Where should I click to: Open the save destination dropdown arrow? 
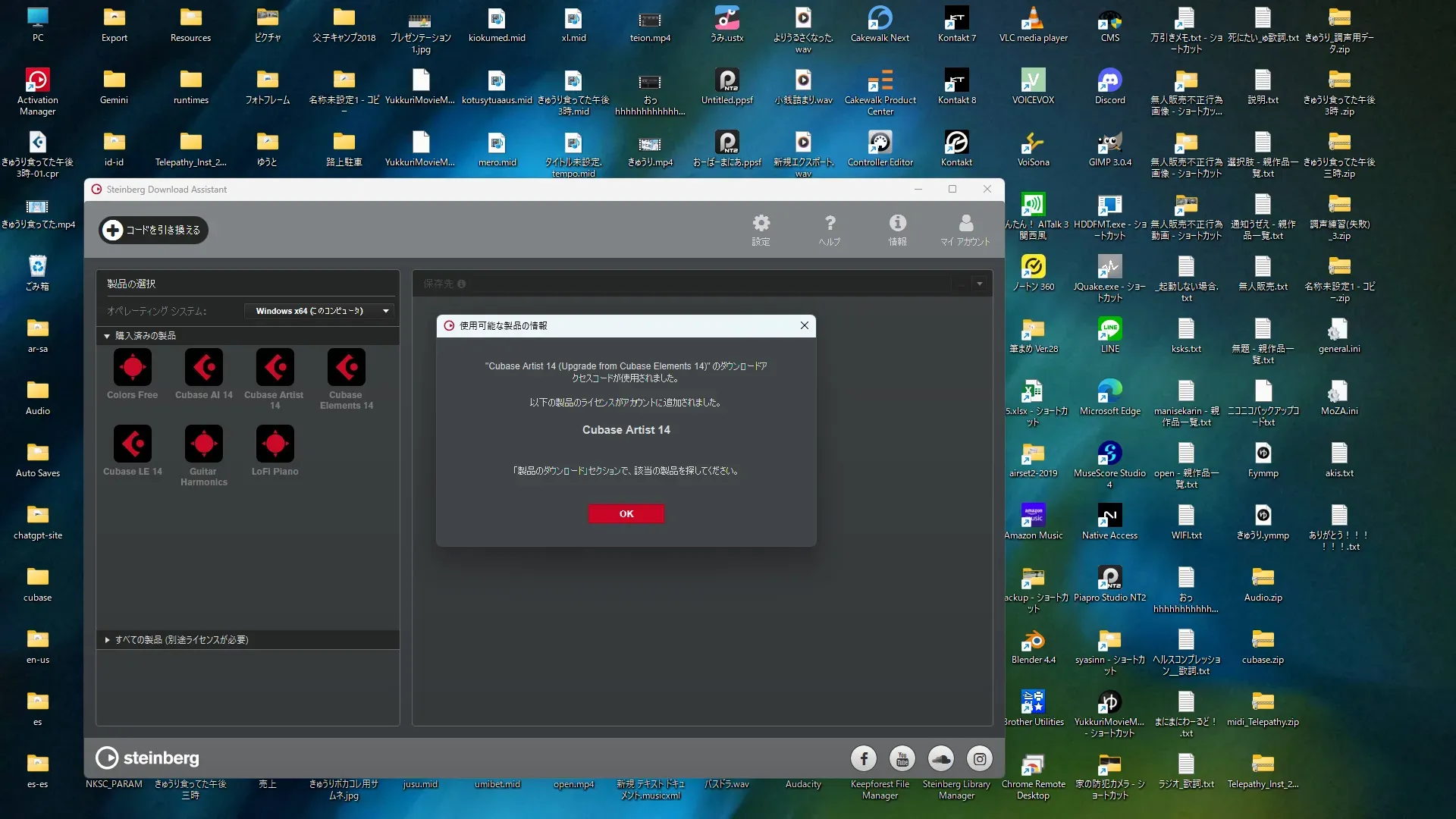pos(980,284)
